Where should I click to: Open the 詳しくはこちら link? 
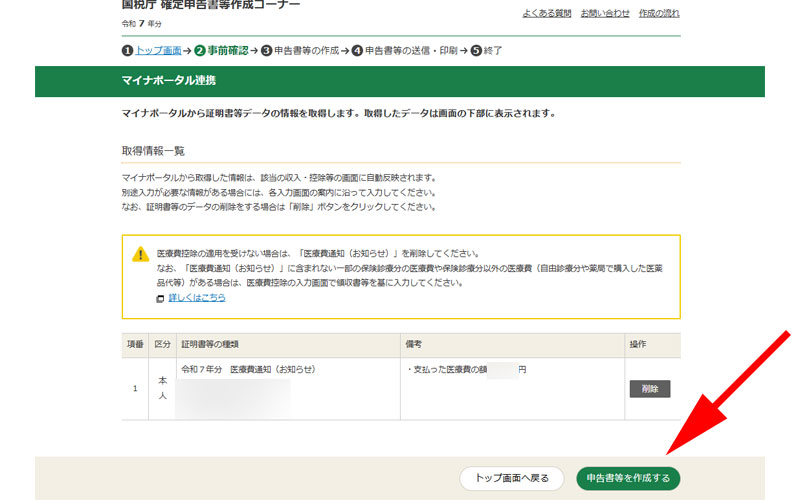click(197, 297)
